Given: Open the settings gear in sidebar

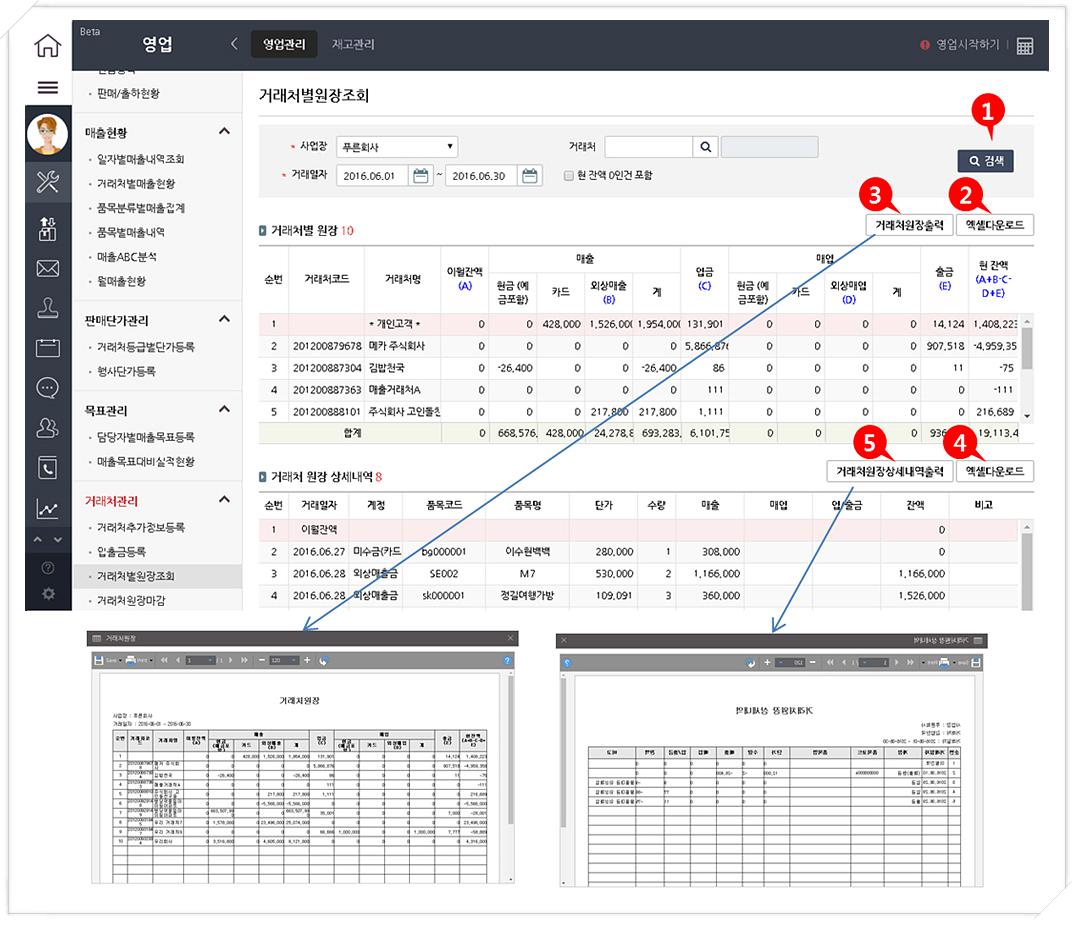Looking at the screenshot, I should tap(48, 593).
